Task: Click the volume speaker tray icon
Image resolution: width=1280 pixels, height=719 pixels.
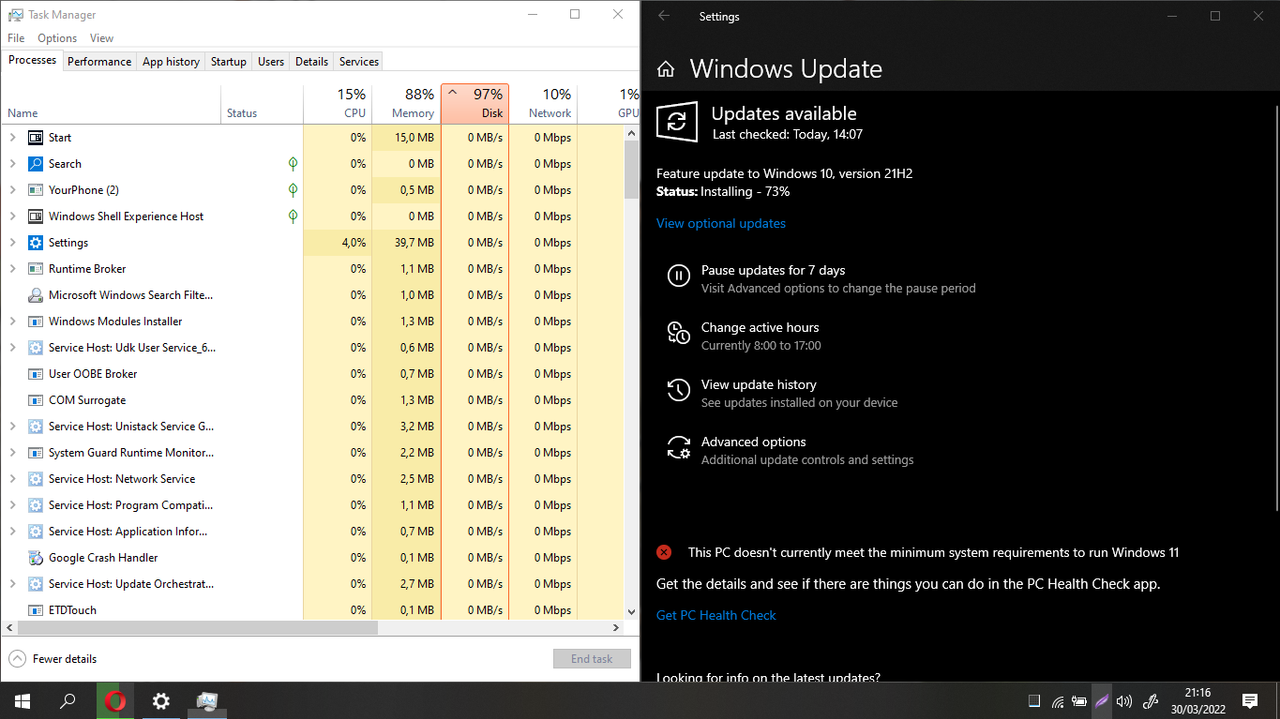Action: pyautogui.click(x=1123, y=701)
